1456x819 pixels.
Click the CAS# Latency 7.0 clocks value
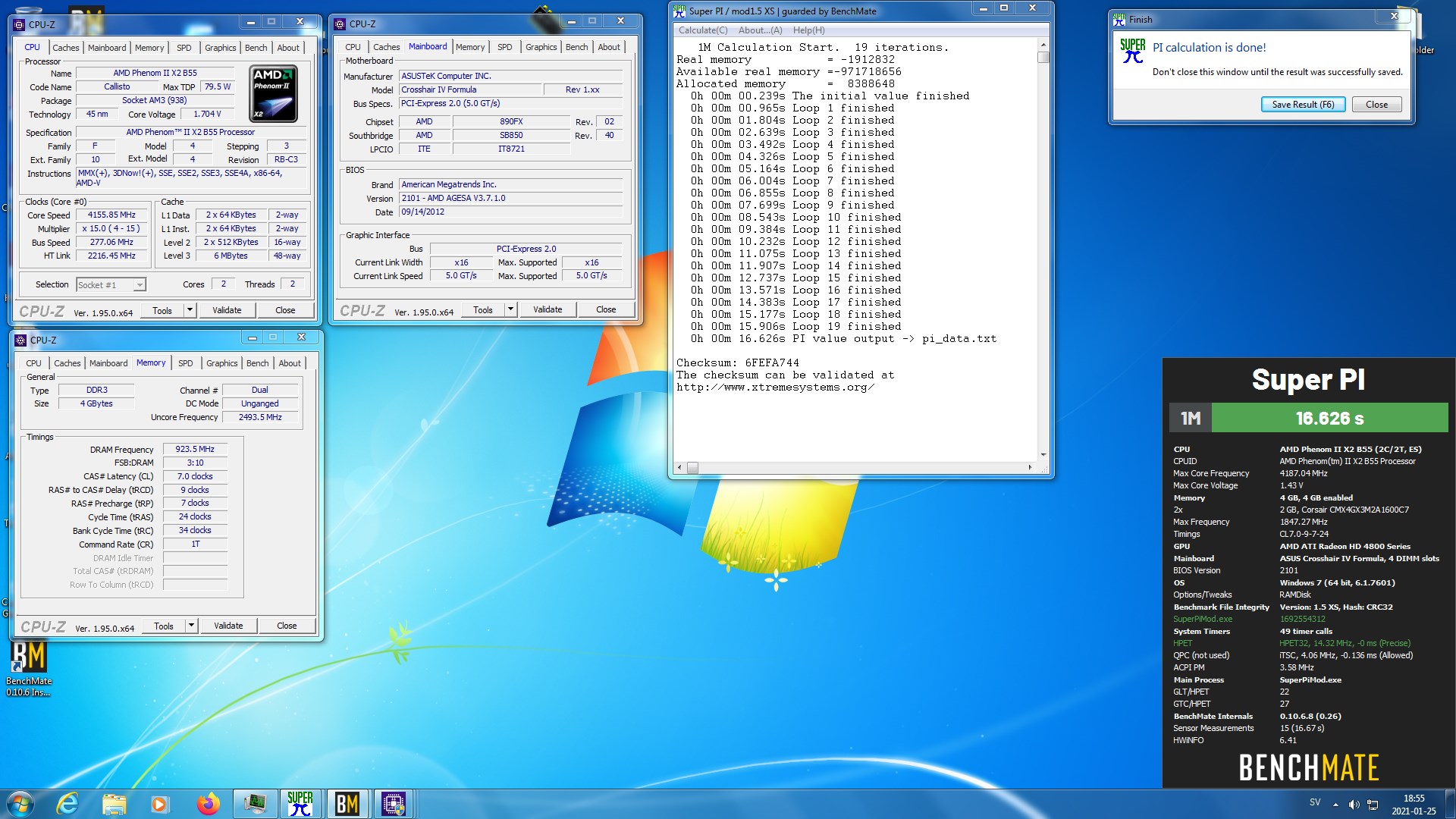pyautogui.click(x=195, y=476)
